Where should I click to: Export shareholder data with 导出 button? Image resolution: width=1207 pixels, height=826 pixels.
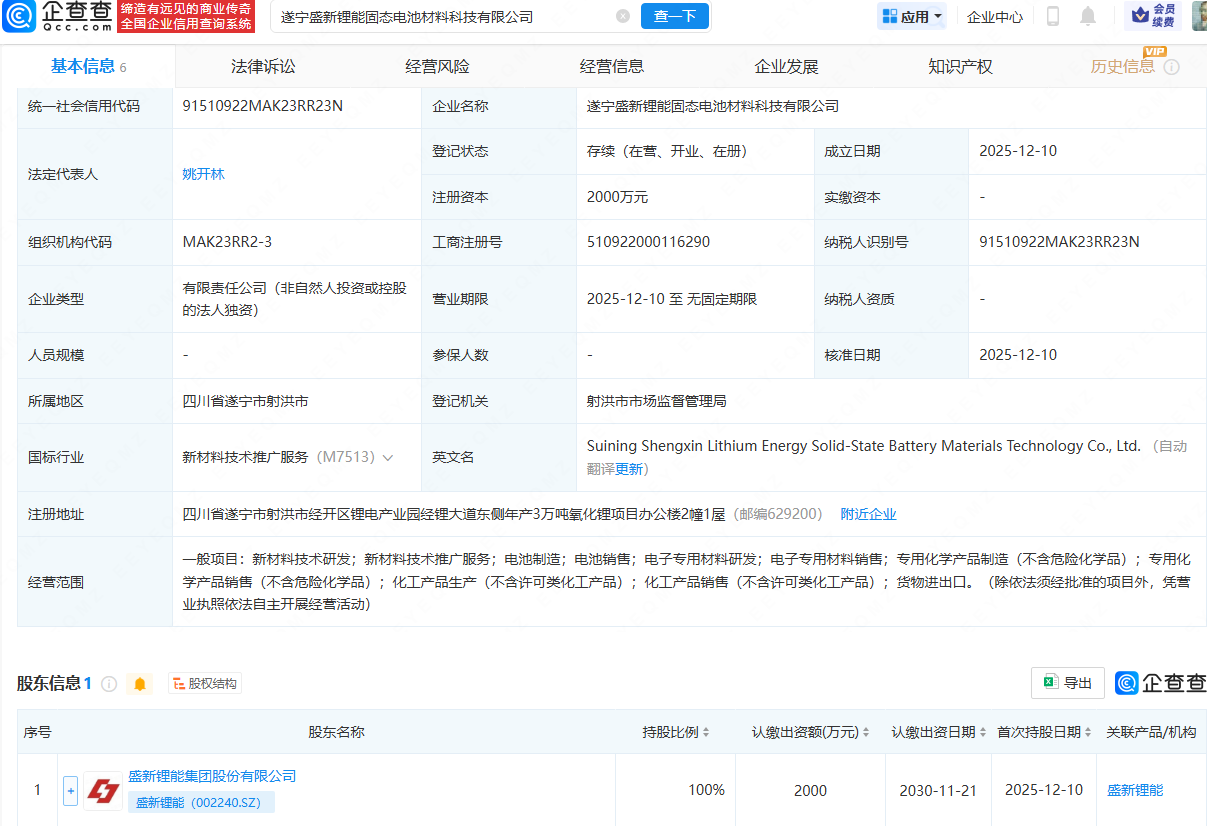coord(1067,683)
